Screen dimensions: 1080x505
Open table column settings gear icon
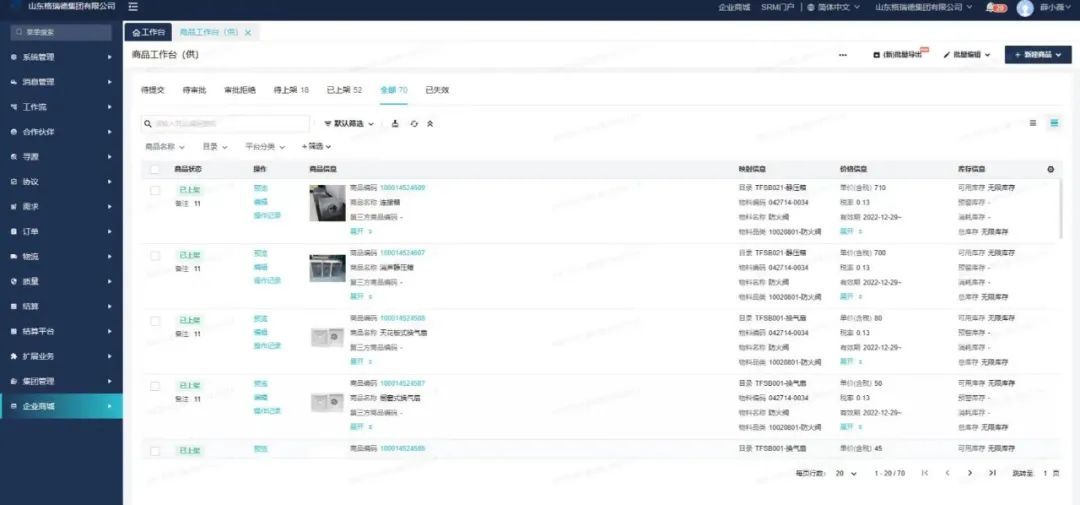(1050, 169)
